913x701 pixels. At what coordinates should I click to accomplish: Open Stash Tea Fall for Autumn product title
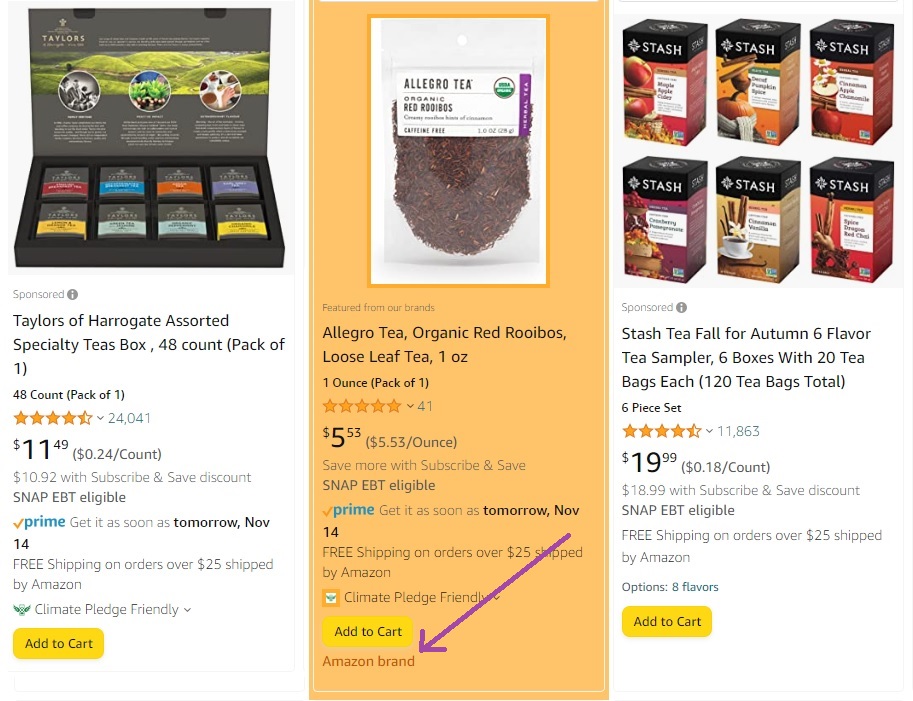point(746,357)
